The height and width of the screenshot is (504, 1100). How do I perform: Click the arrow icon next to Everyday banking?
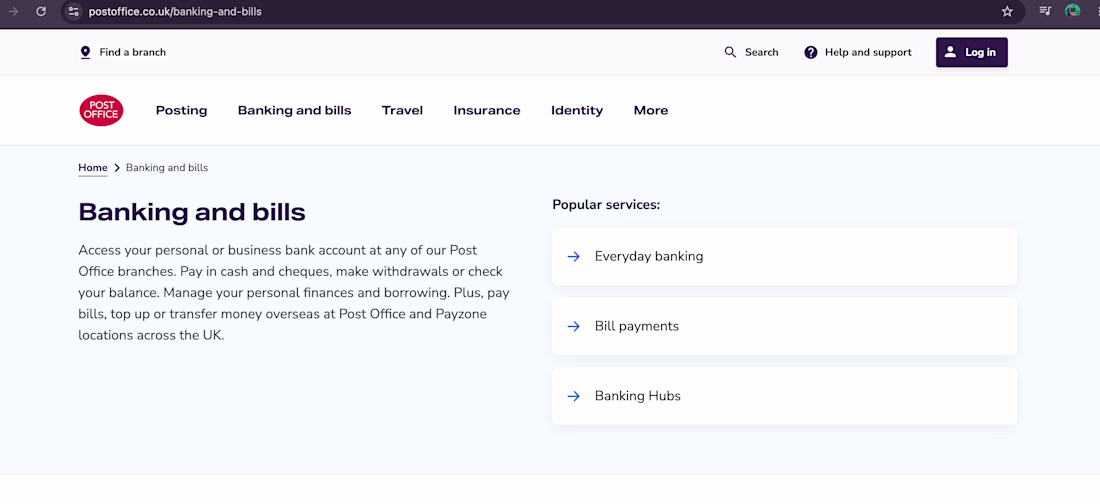(574, 256)
